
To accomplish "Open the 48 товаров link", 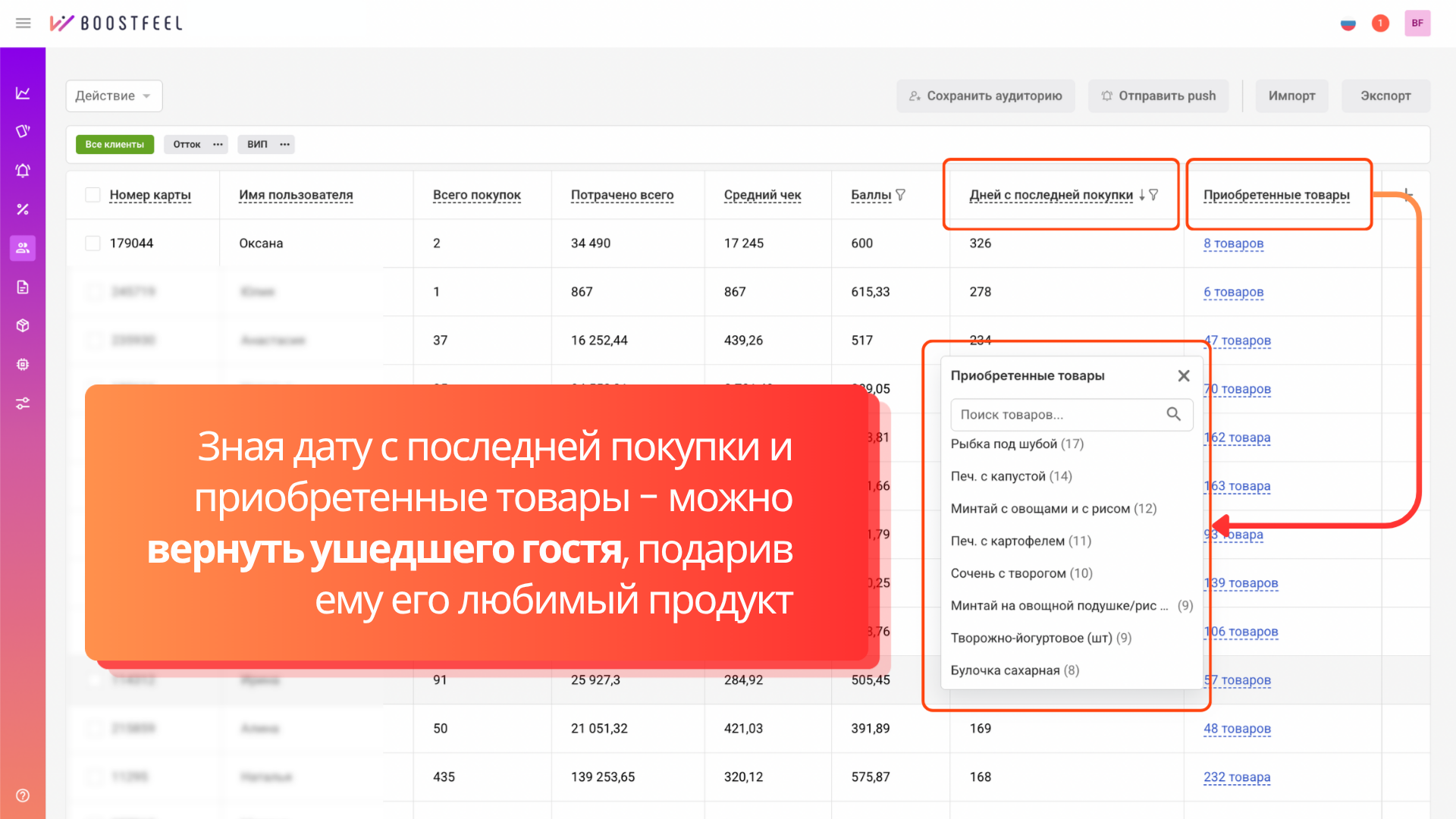I will point(1237,729).
